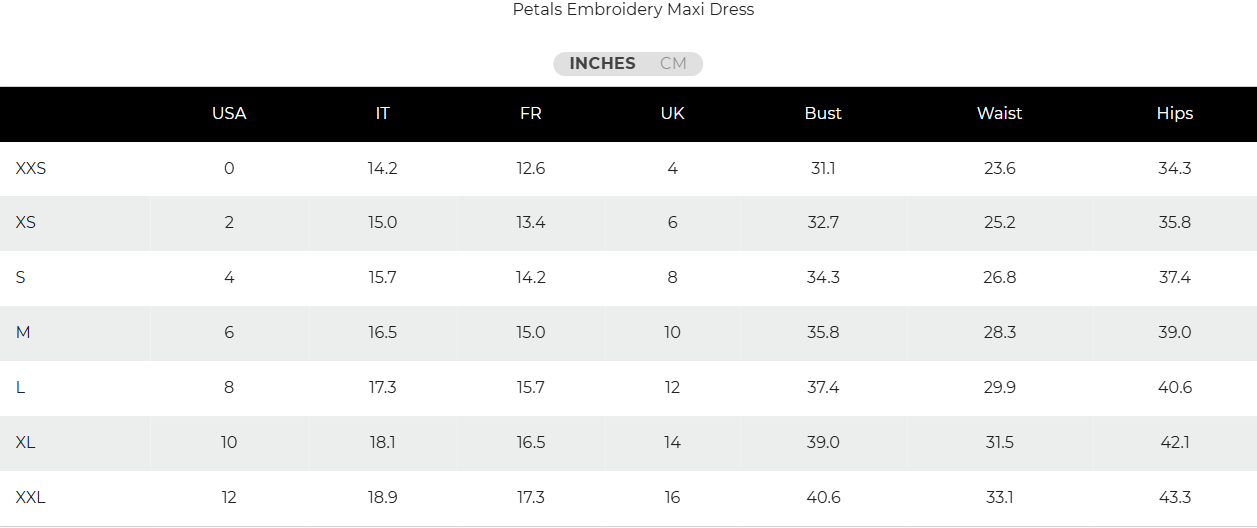Select the XS size row label
Screen dimensions: 1257x528
[26, 223]
